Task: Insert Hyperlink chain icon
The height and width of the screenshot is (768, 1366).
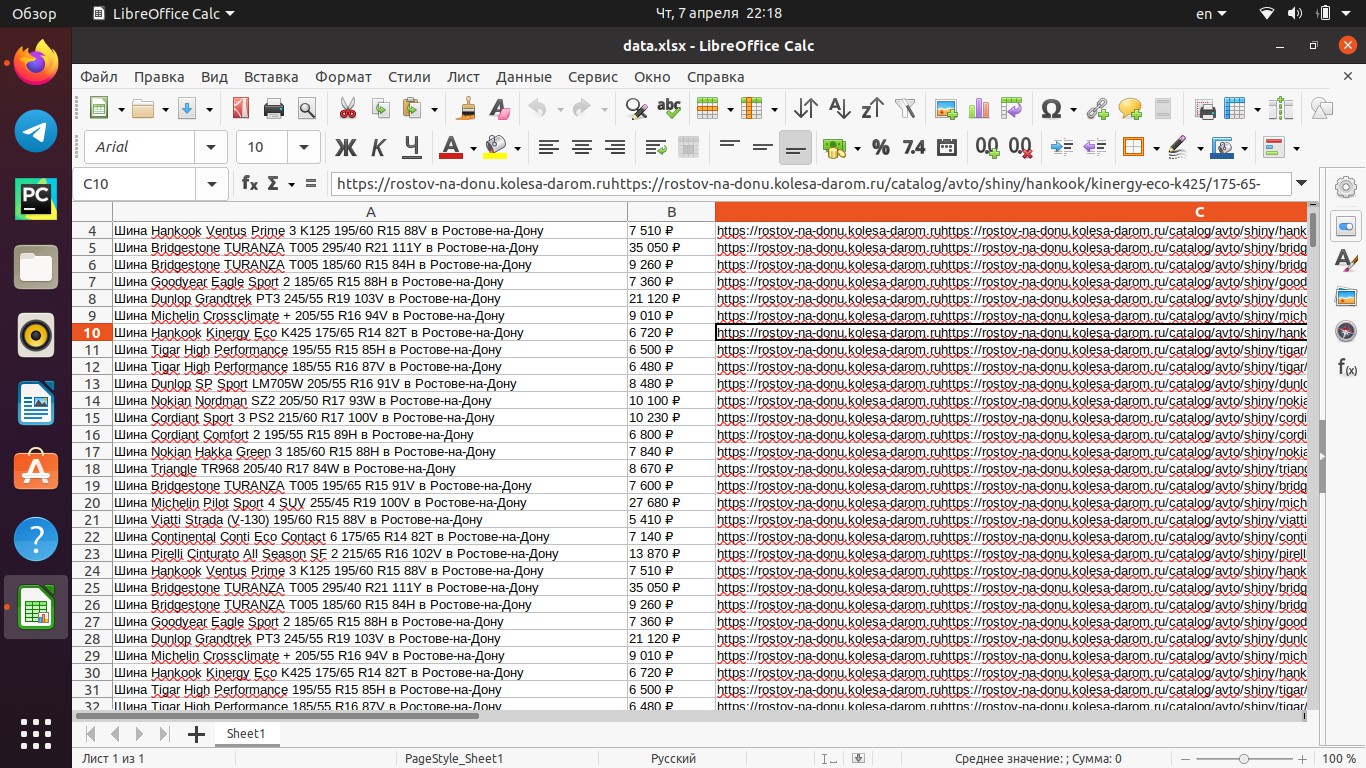Action: (1098, 109)
